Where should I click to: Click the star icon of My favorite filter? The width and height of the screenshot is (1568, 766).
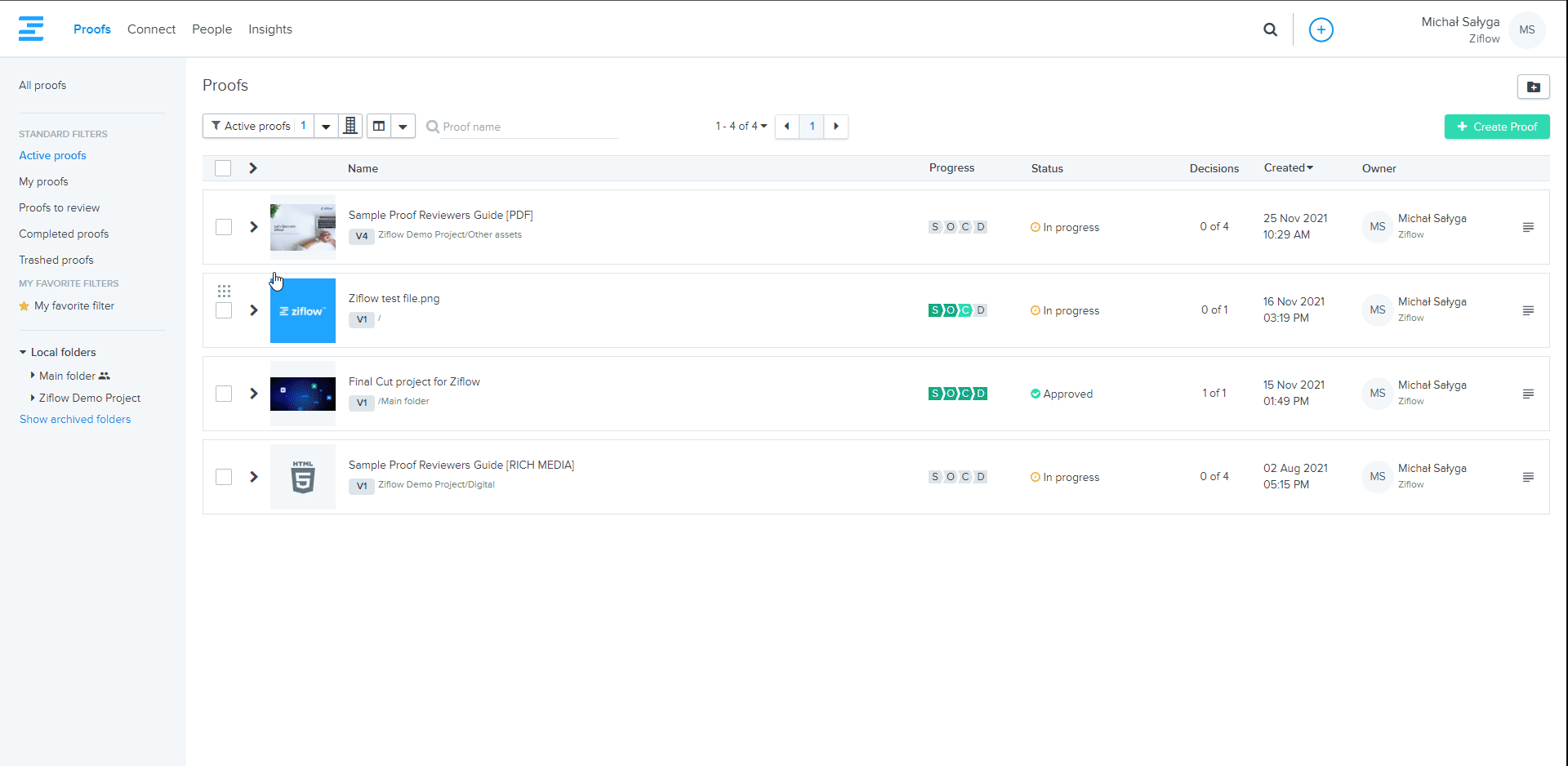click(x=24, y=306)
